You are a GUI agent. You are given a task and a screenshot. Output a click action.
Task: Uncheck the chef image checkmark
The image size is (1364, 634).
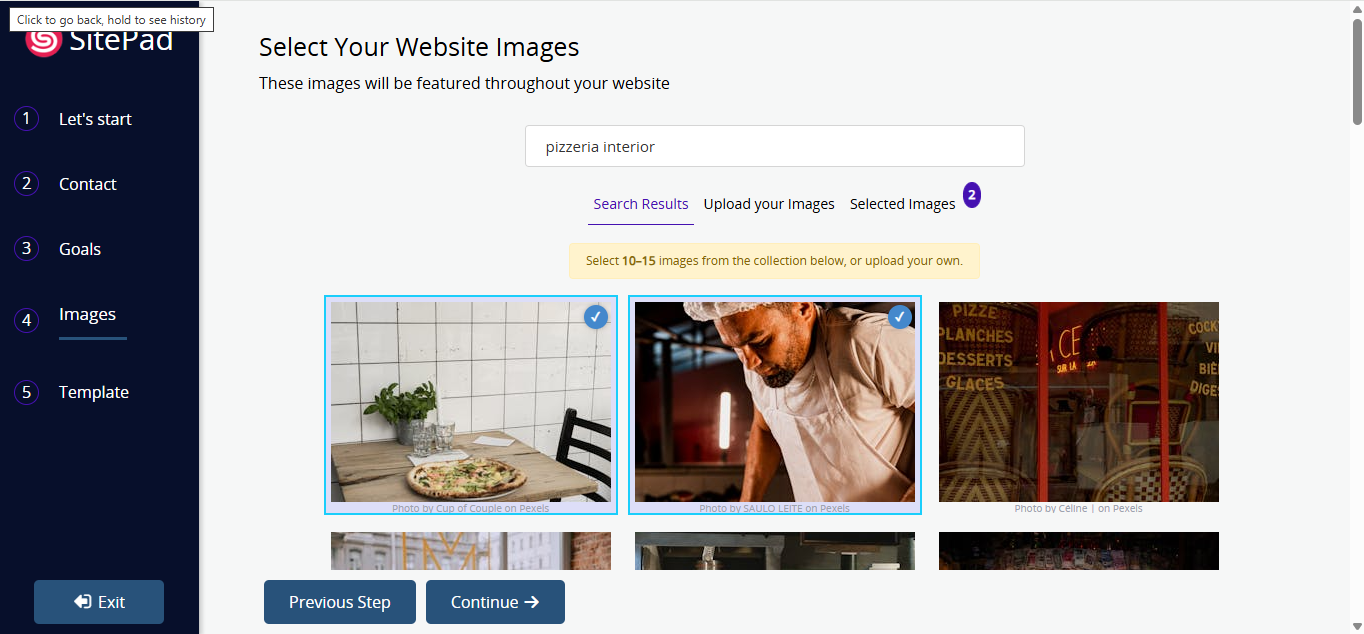[900, 317]
